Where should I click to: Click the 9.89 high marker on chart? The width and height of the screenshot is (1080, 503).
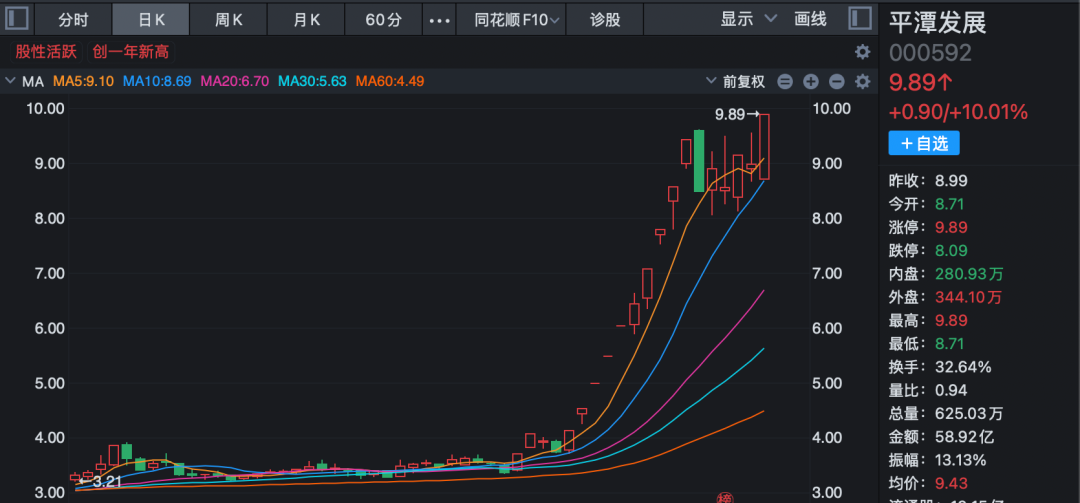pos(736,115)
